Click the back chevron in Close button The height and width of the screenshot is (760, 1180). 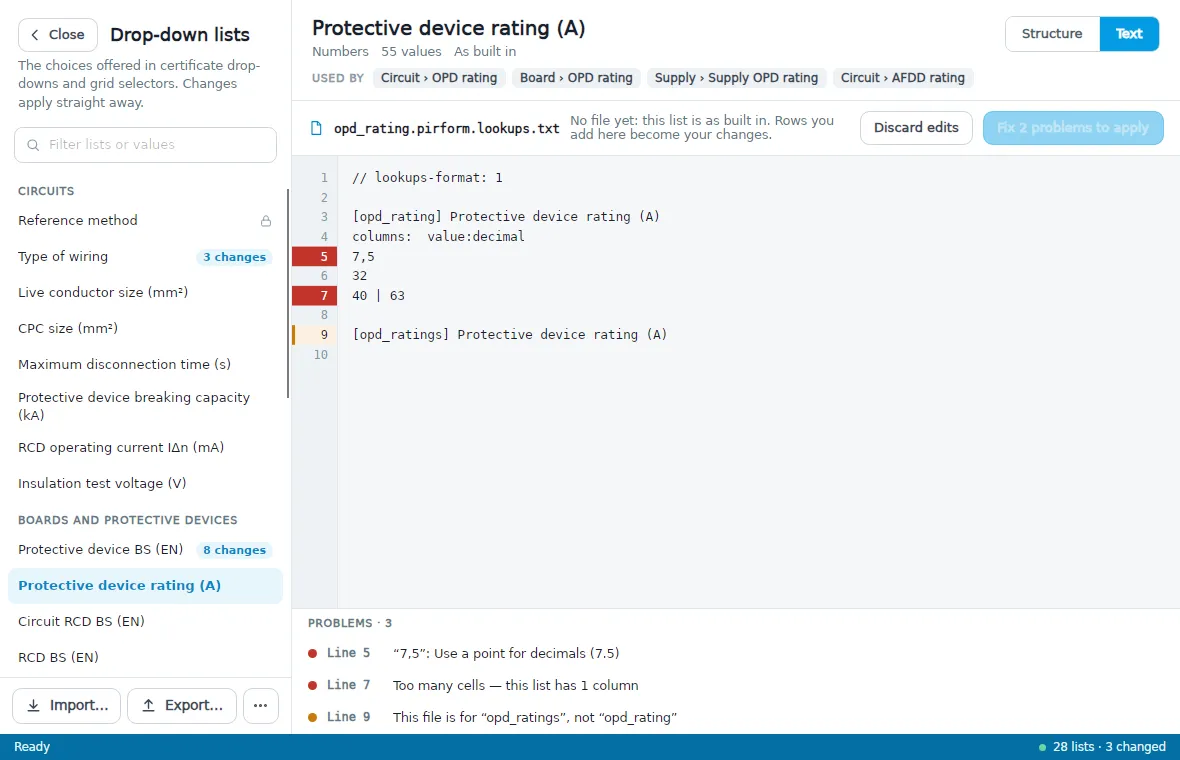(x=35, y=35)
